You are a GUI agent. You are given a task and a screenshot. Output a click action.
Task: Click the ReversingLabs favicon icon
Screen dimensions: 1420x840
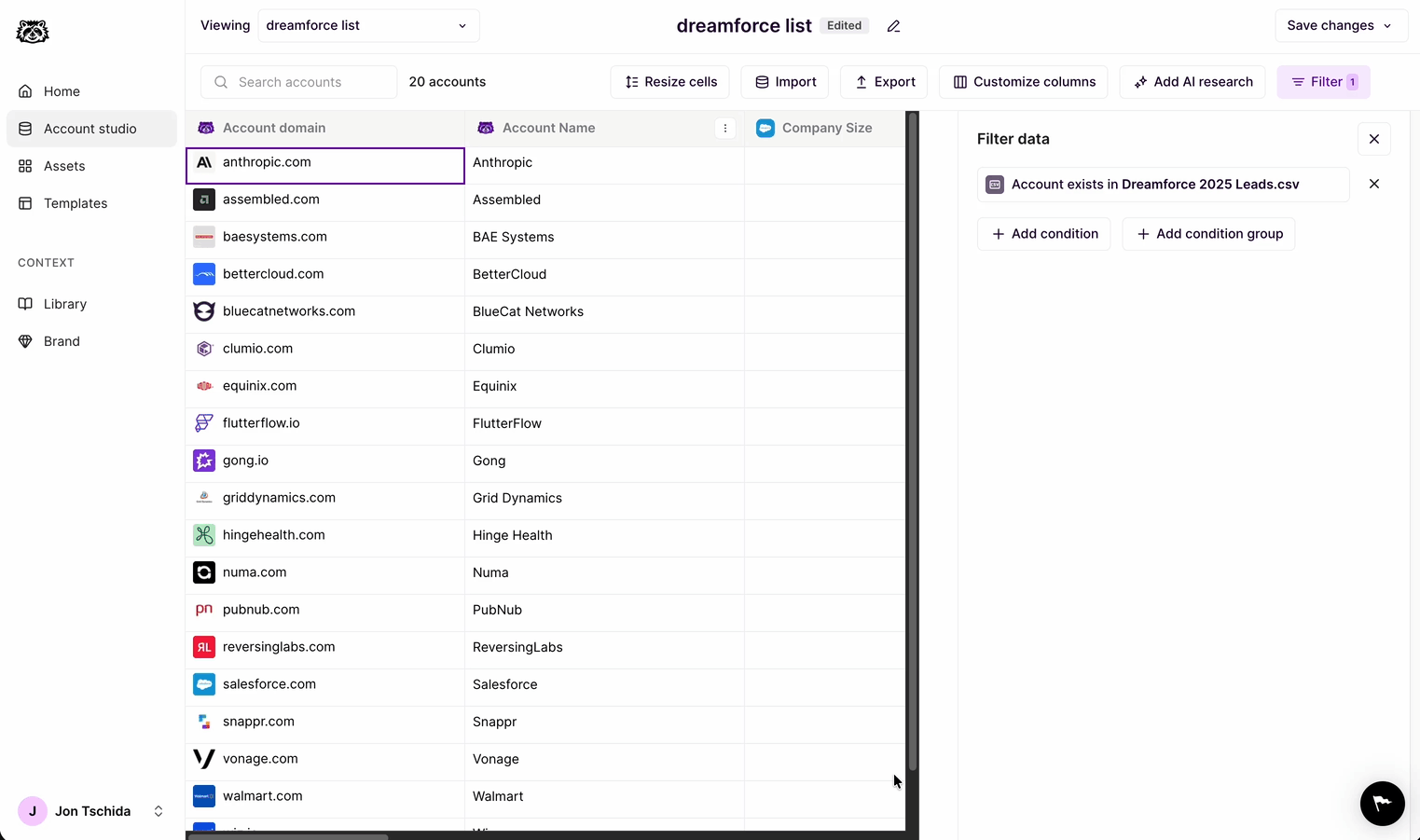point(204,647)
